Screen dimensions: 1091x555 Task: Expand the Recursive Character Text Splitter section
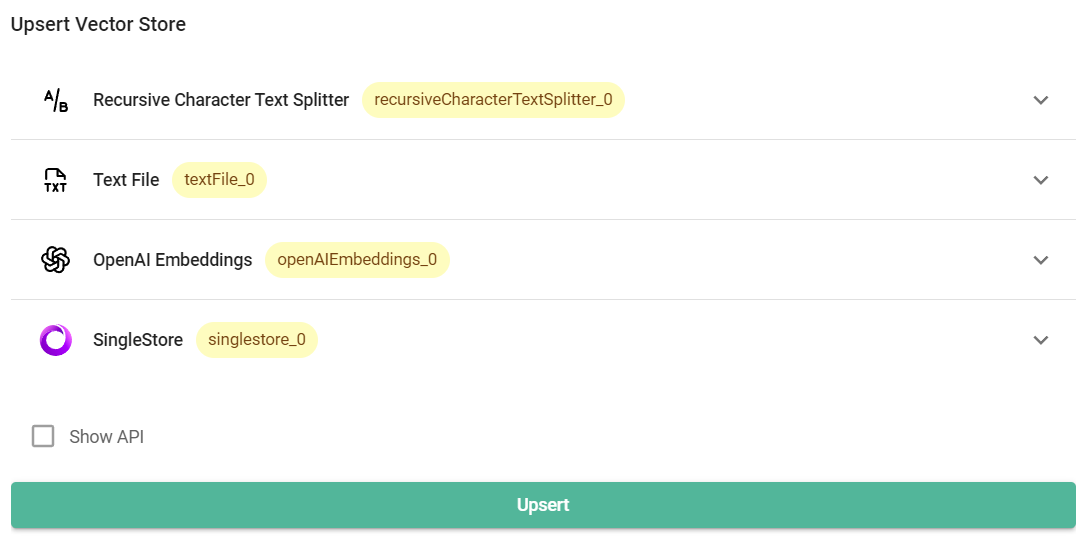coord(1040,100)
